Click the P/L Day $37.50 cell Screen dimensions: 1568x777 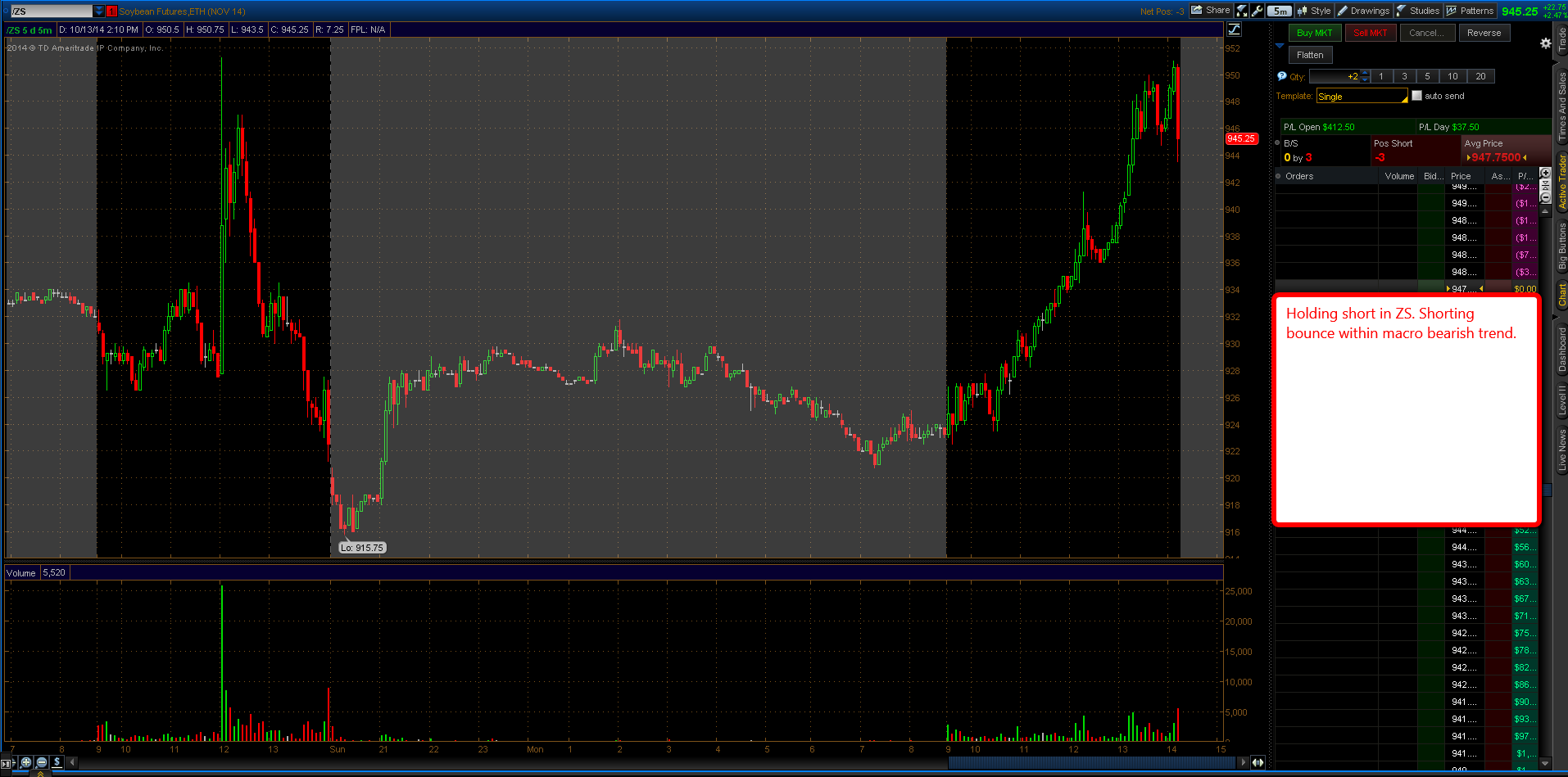[1484, 127]
